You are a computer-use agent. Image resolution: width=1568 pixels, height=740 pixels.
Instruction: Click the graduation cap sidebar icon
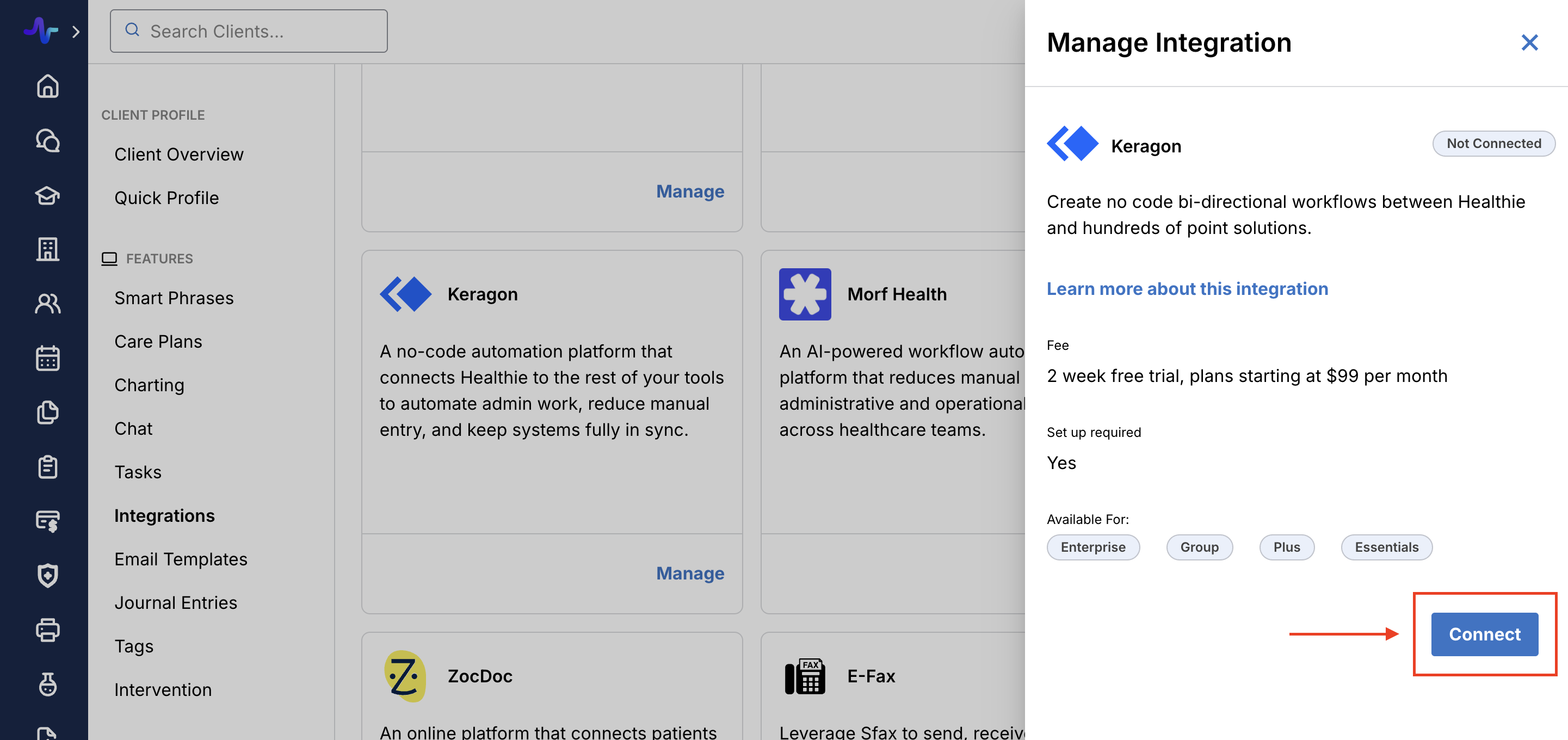[x=47, y=195]
